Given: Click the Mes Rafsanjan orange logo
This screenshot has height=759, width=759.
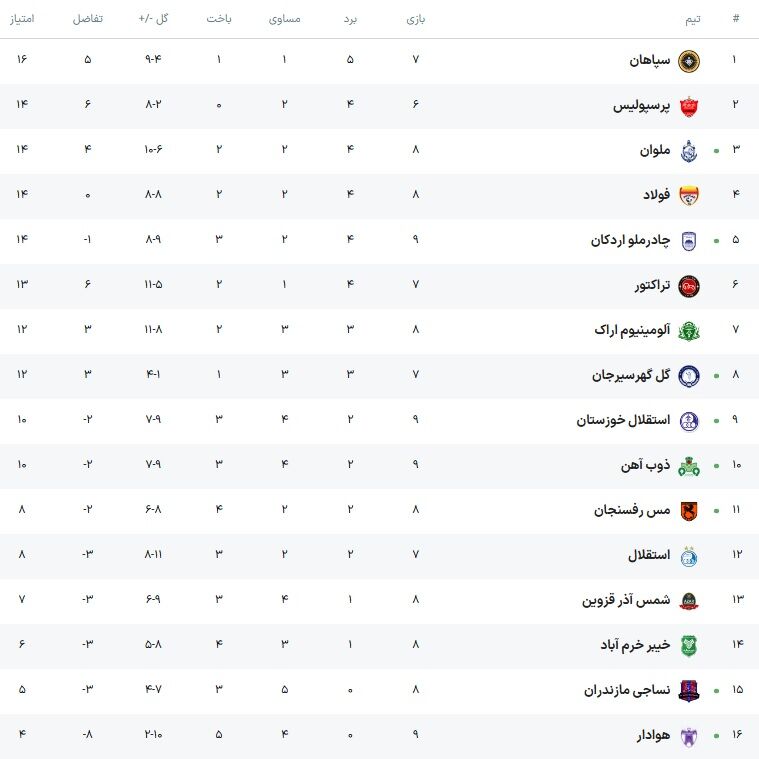Looking at the screenshot, I should click(x=689, y=511).
